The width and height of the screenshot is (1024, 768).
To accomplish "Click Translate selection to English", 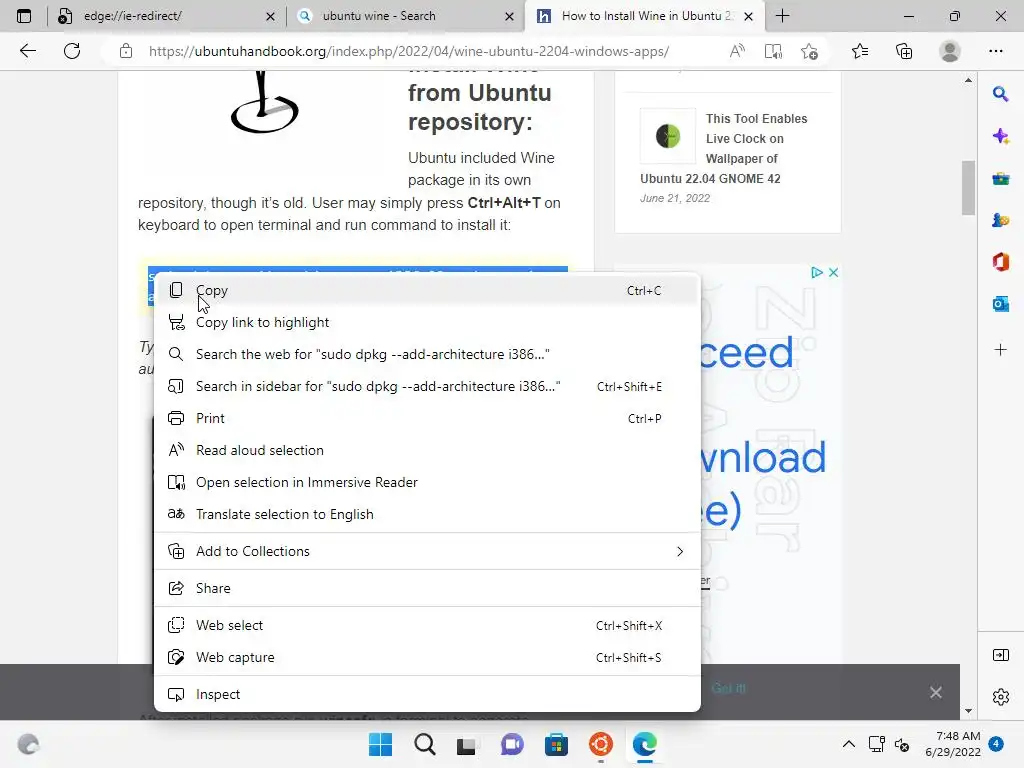I will (427, 515).
